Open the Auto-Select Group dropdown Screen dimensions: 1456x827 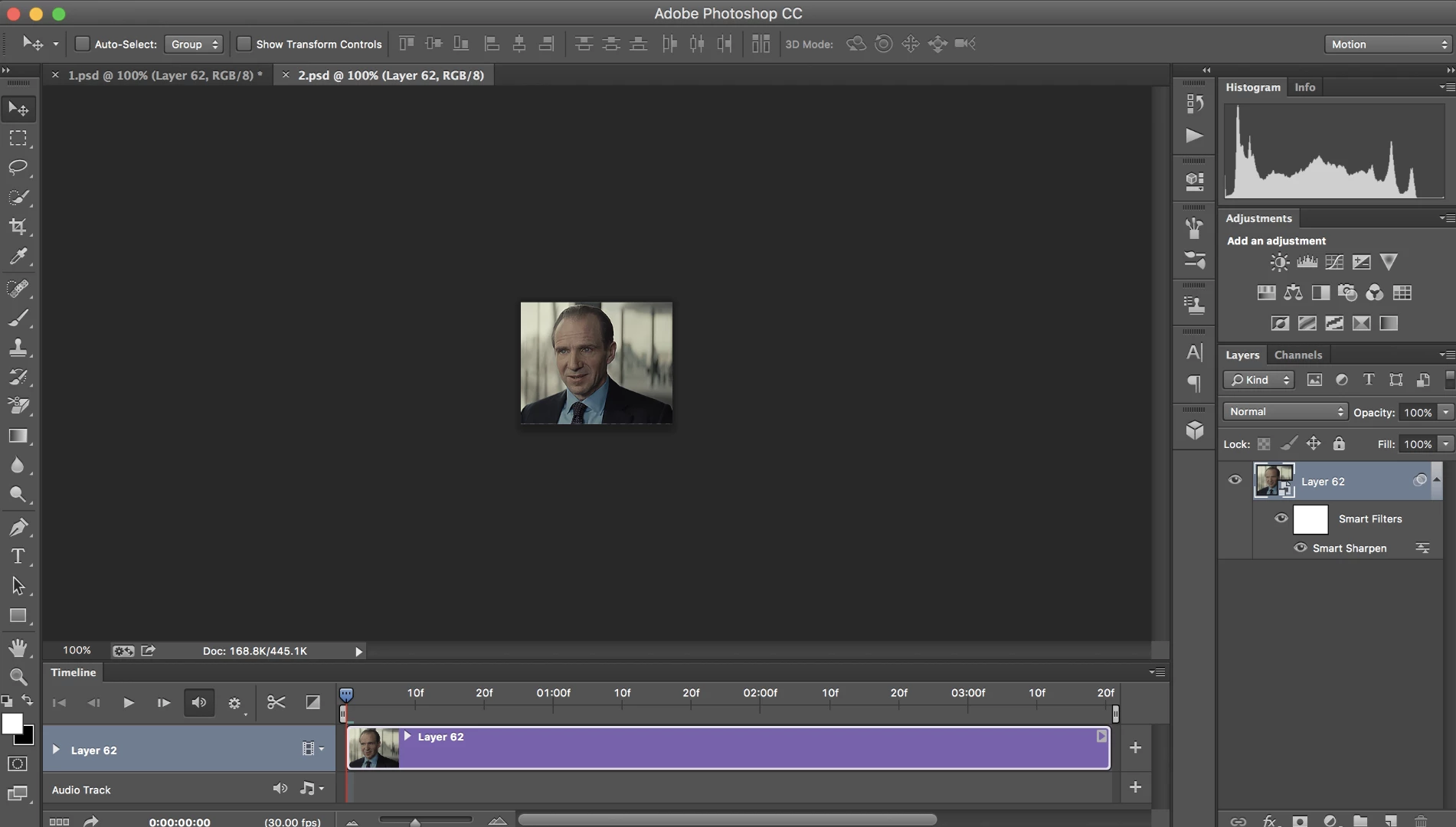tap(194, 44)
